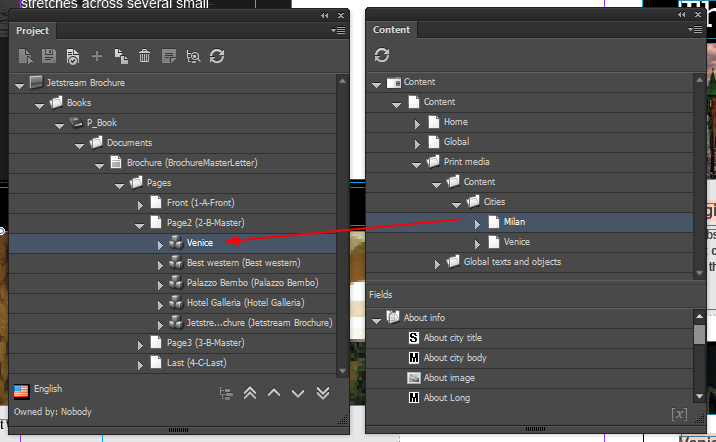Open the Project panel flyout menu
The width and height of the screenshot is (716, 442).
click(338, 31)
